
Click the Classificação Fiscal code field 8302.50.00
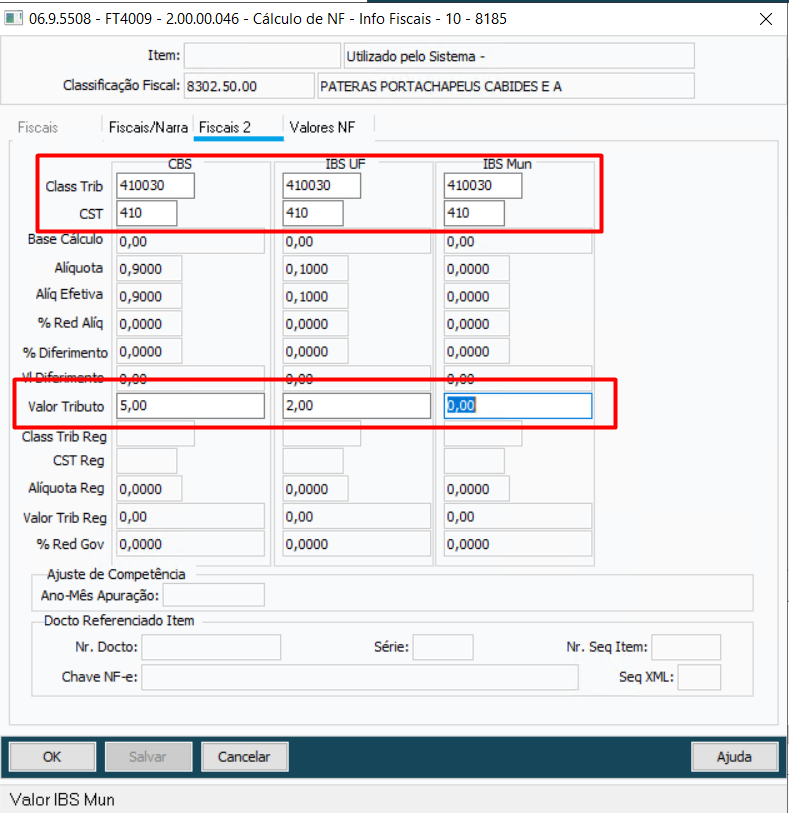[249, 86]
